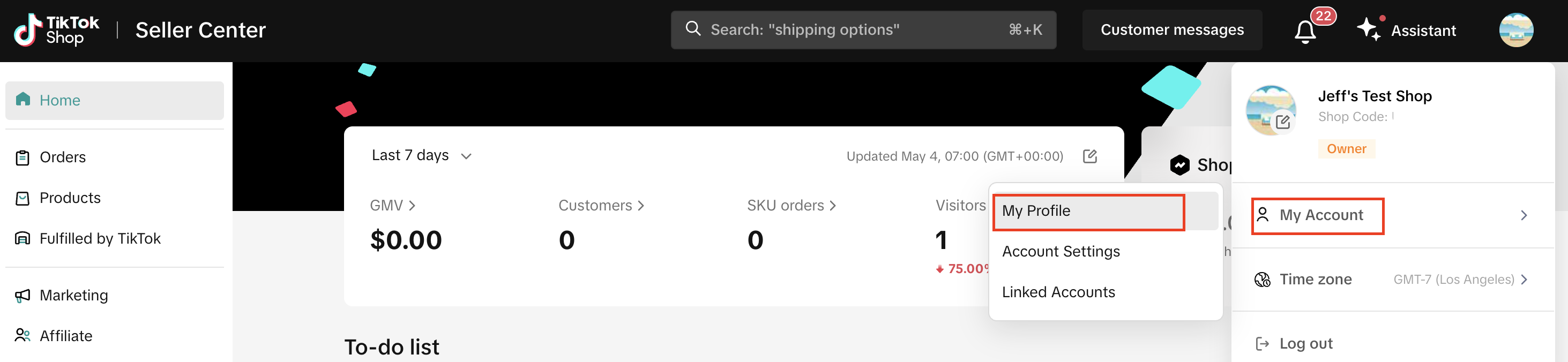Click the notifications bell icon

pos(1304,31)
